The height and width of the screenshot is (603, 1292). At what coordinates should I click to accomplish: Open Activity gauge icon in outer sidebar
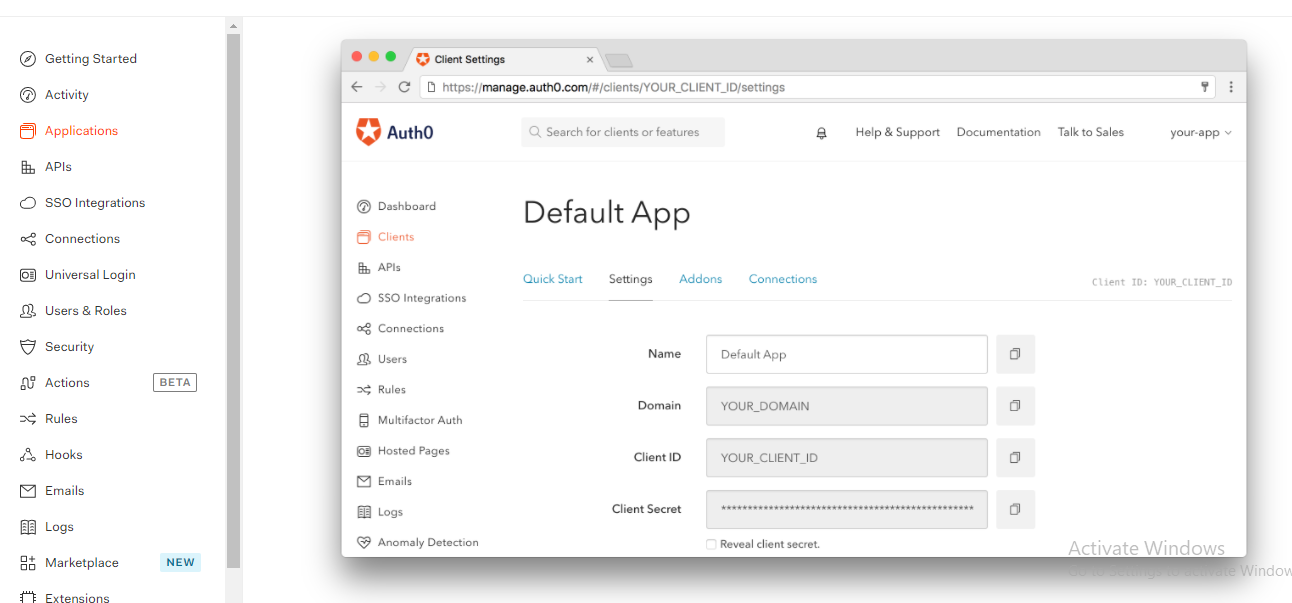28,95
